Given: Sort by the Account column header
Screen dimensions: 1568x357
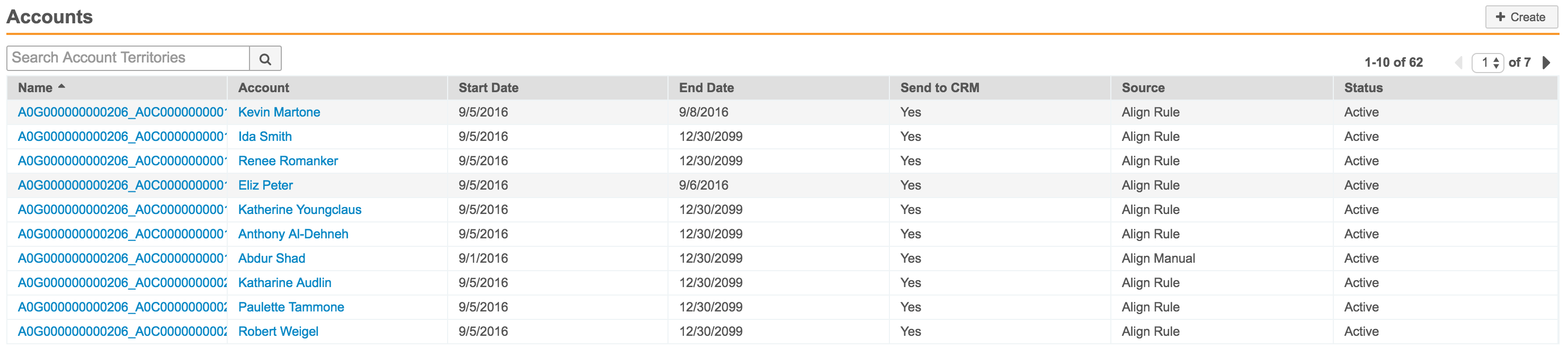Looking at the screenshot, I should tap(264, 87).
